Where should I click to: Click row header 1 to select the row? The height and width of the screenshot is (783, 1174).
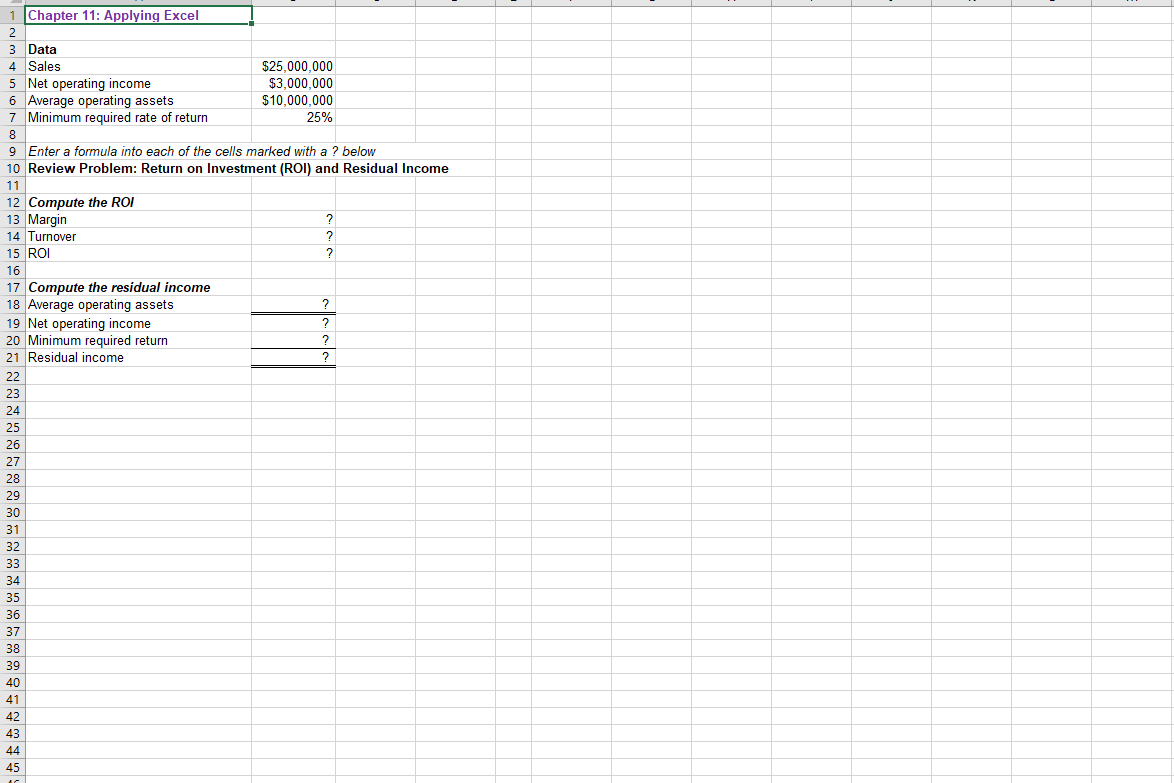click(x=12, y=15)
